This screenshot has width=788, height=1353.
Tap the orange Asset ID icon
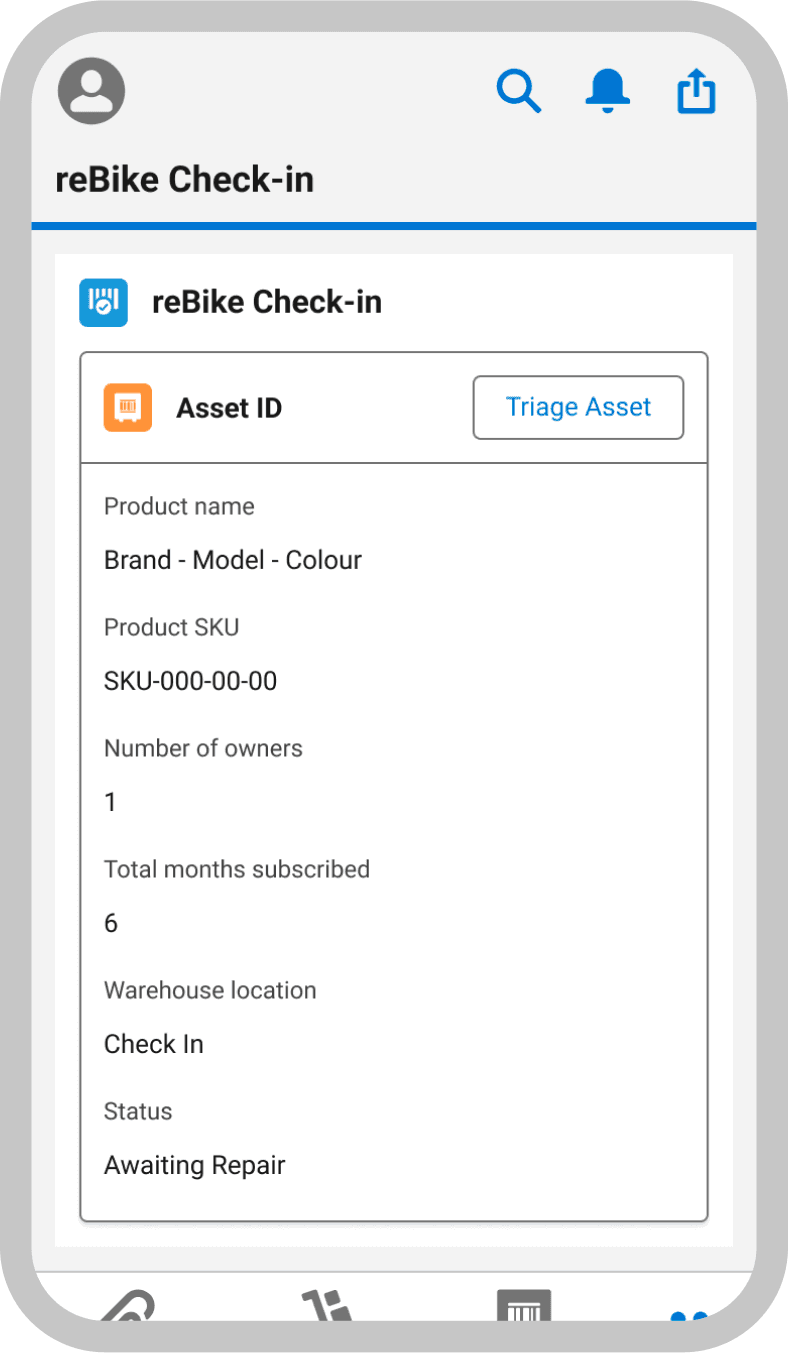pyautogui.click(x=128, y=407)
